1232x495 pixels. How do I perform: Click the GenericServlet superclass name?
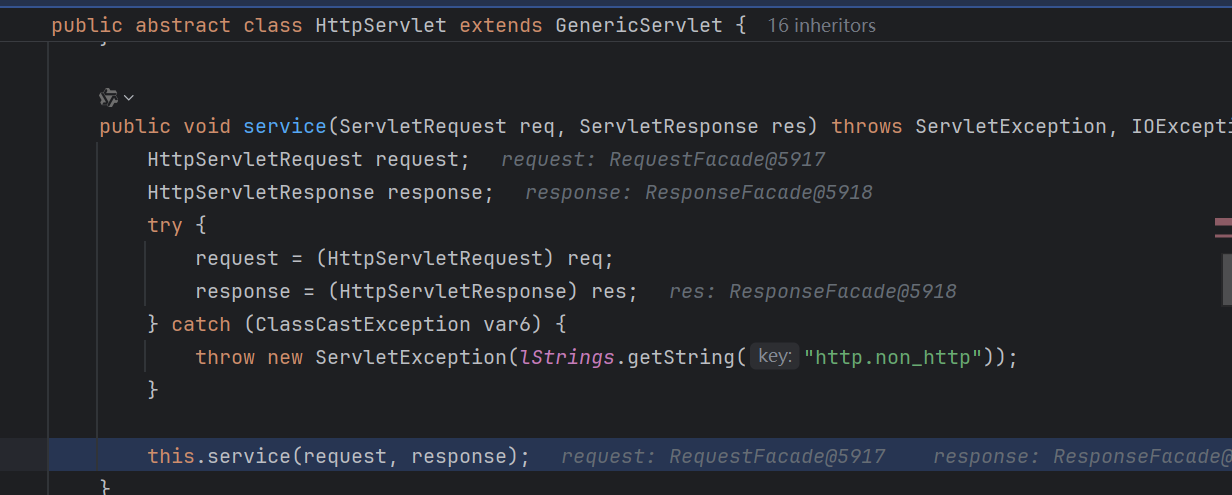click(638, 25)
